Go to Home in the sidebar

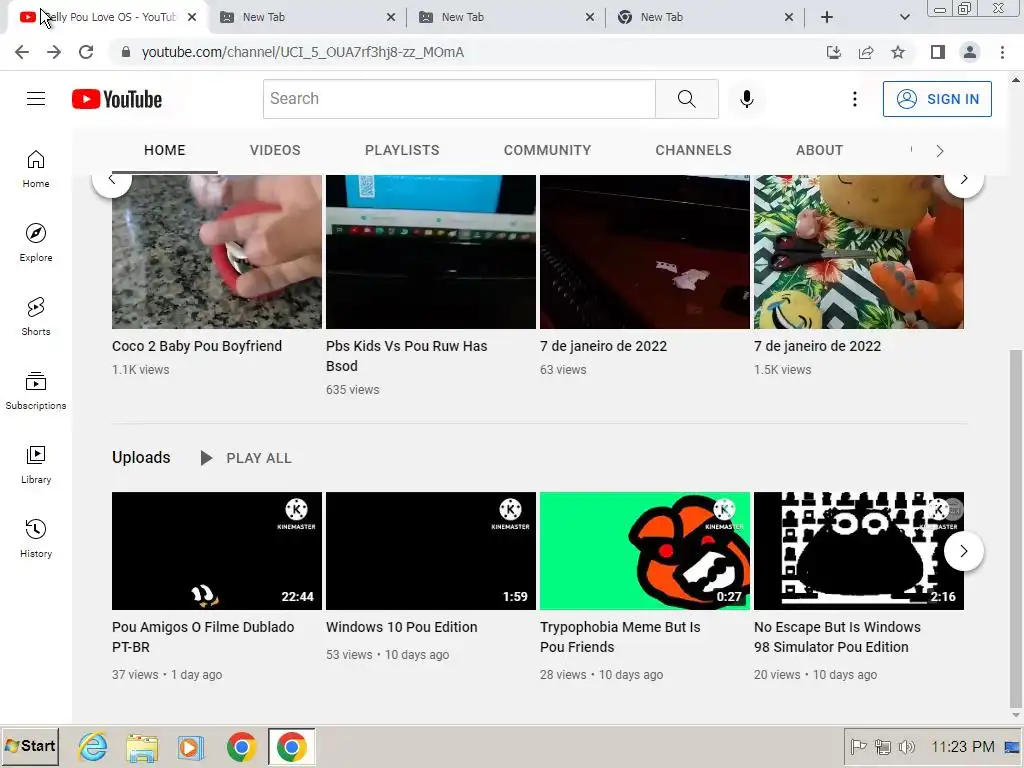click(x=36, y=169)
